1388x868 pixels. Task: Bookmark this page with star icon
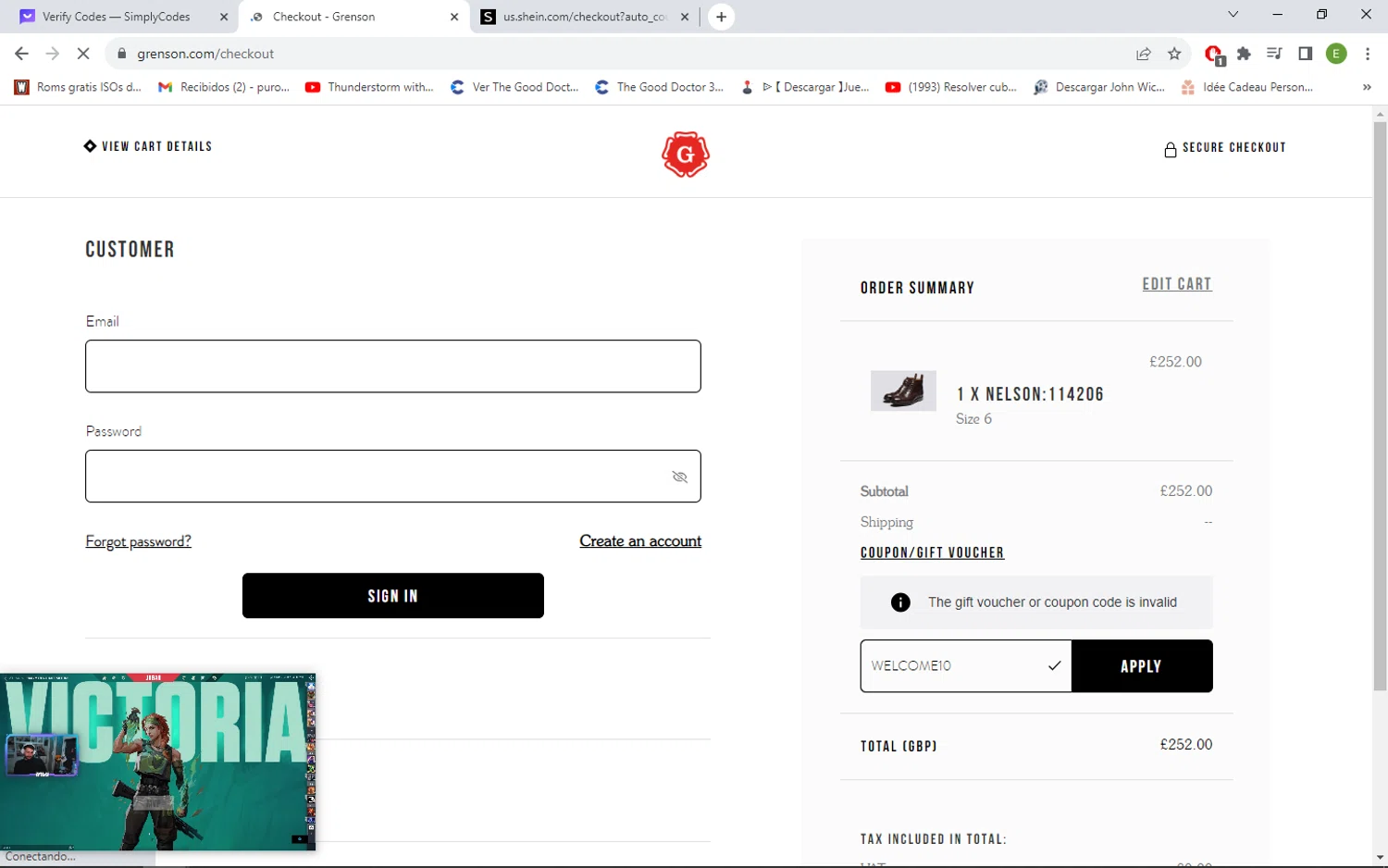[x=1174, y=54]
